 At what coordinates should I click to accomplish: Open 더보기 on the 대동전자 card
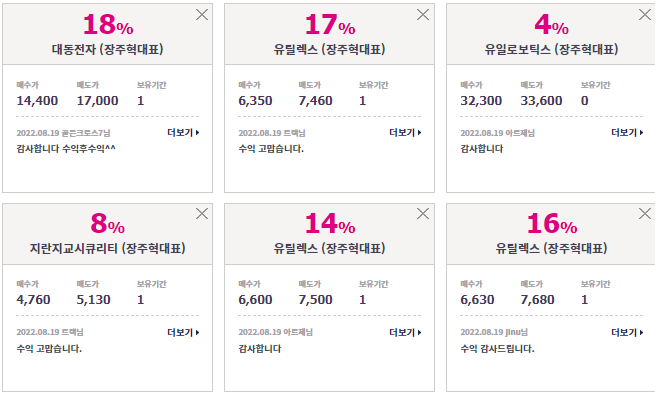[x=183, y=133]
